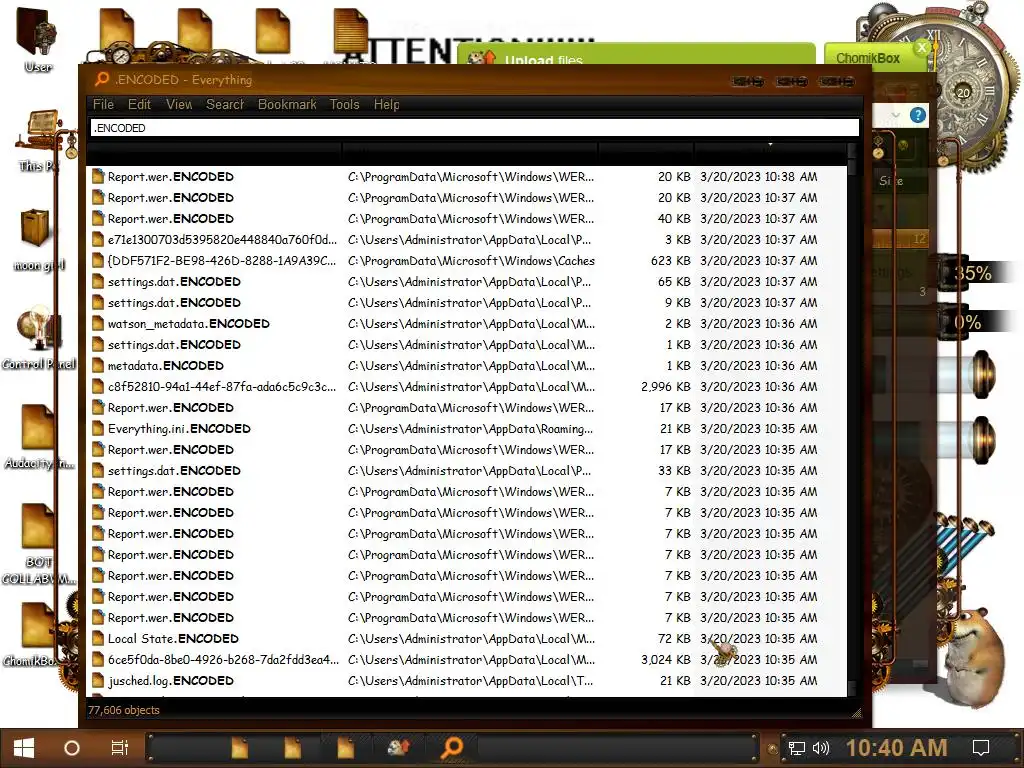Open the Audacity desktop file icon

[x=39, y=436]
